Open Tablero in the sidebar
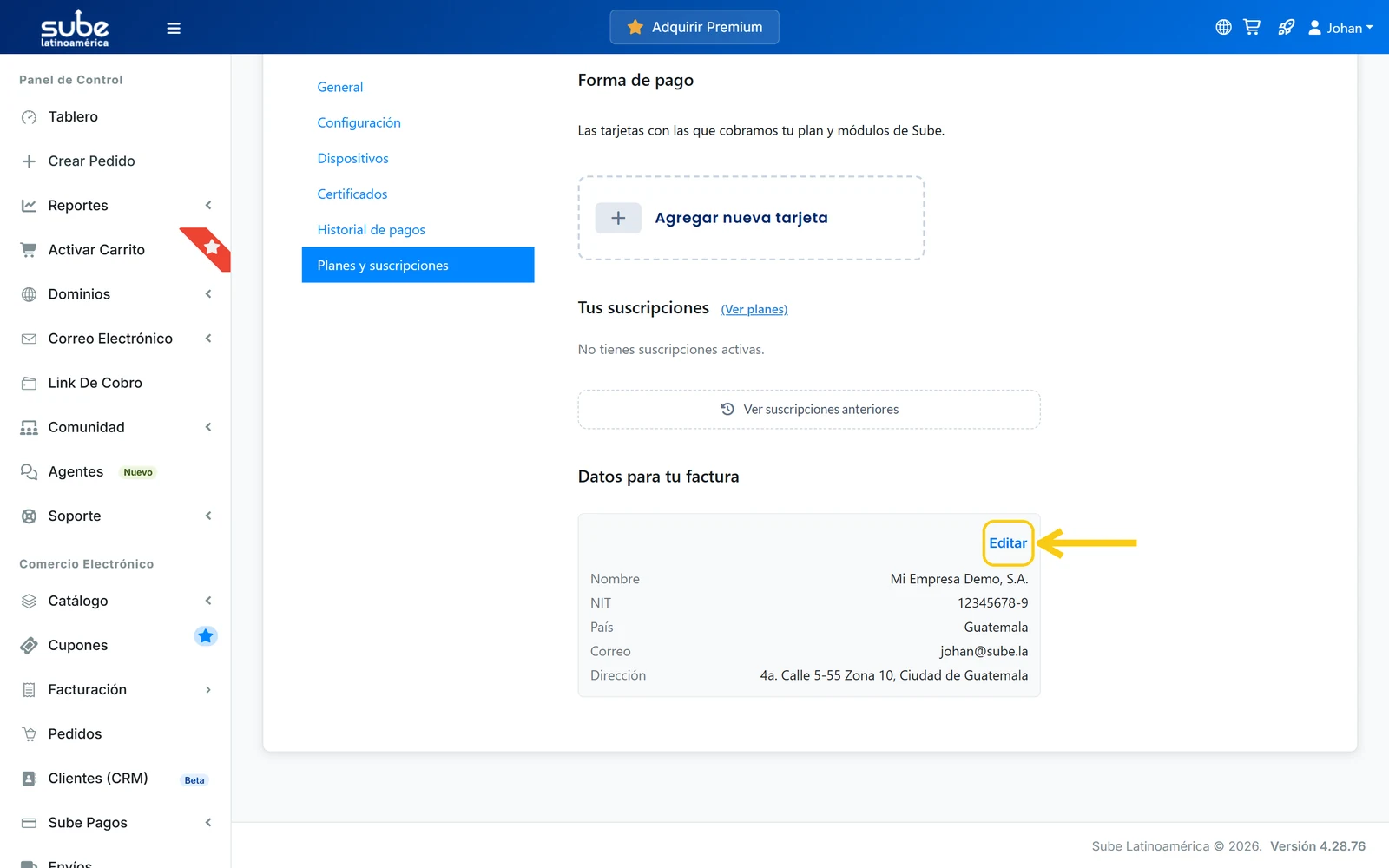Viewport: 1389px width, 868px height. click(73, 116)
